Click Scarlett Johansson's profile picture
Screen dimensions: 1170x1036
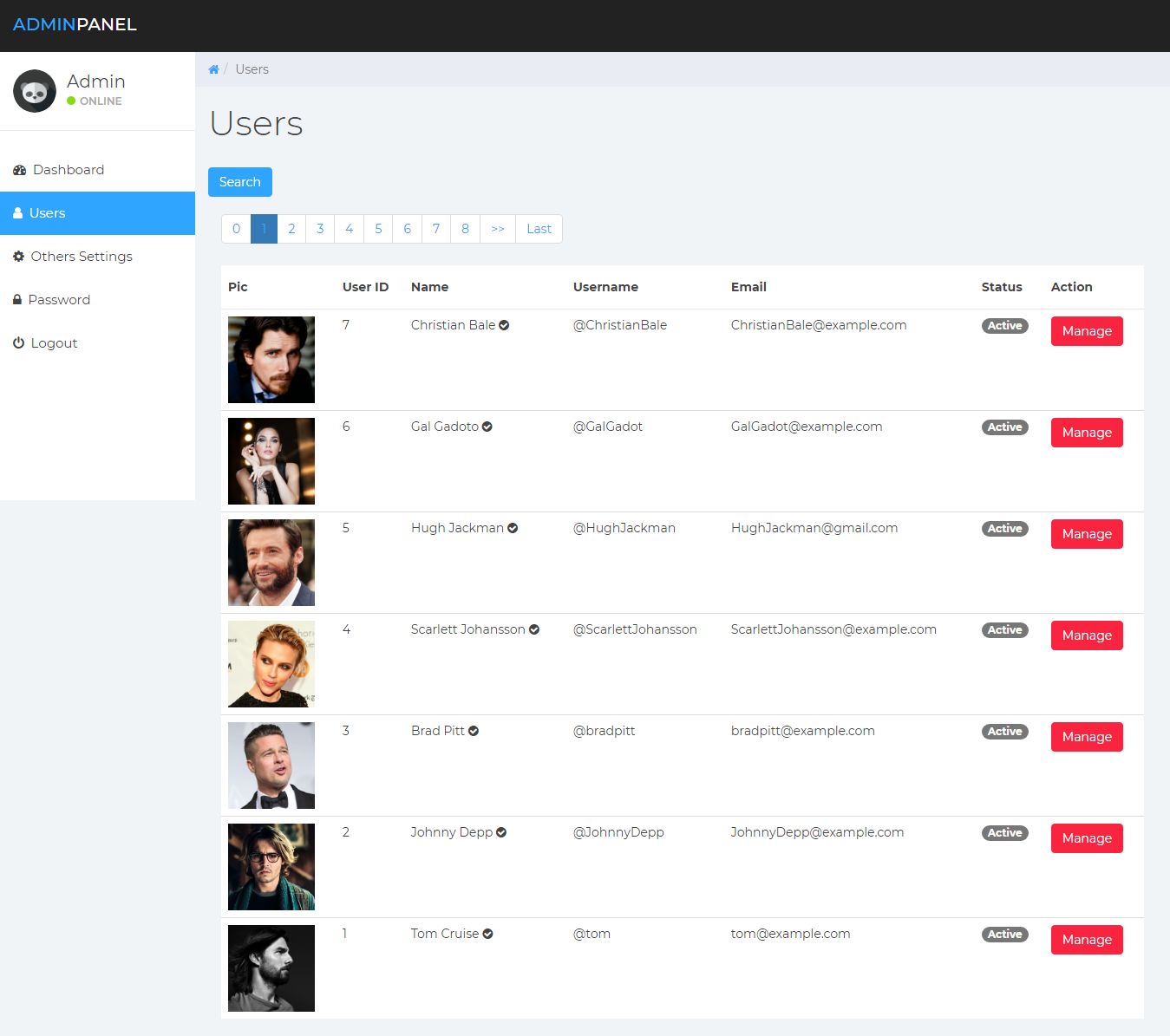(271, 664)
